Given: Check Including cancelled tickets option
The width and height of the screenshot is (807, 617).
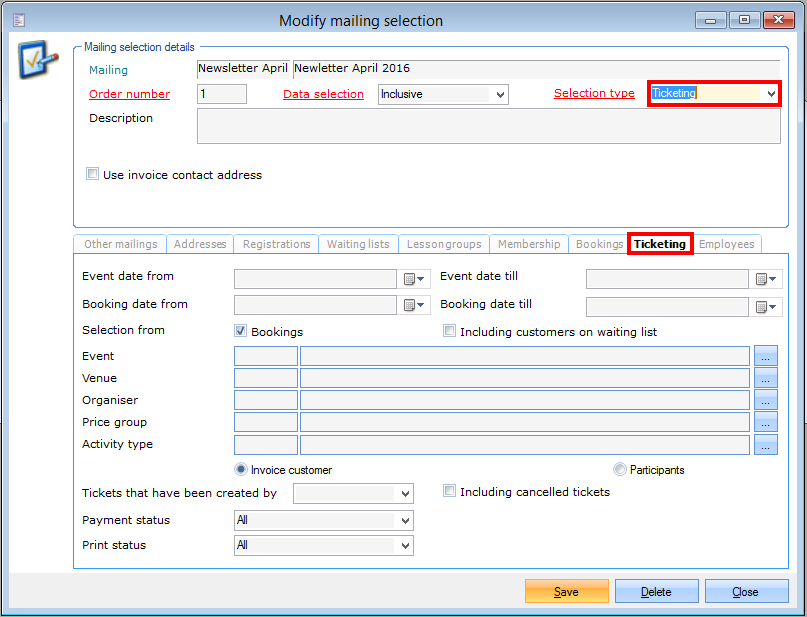Looking at the screenshot, I should coord(450,491).
